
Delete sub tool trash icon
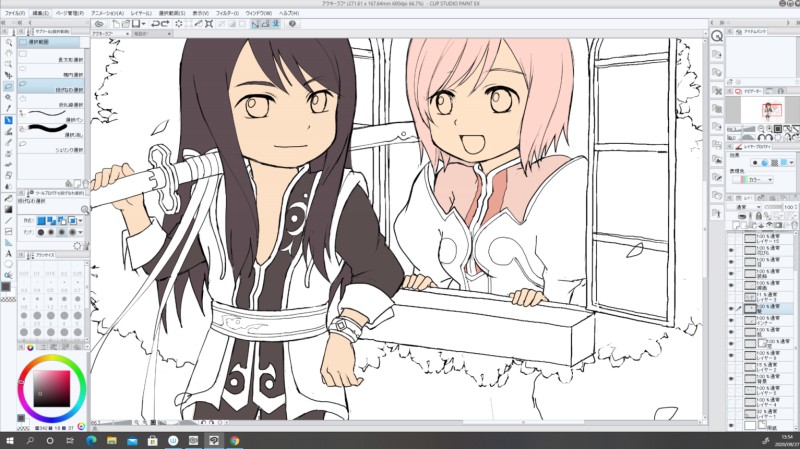(84, 183)
